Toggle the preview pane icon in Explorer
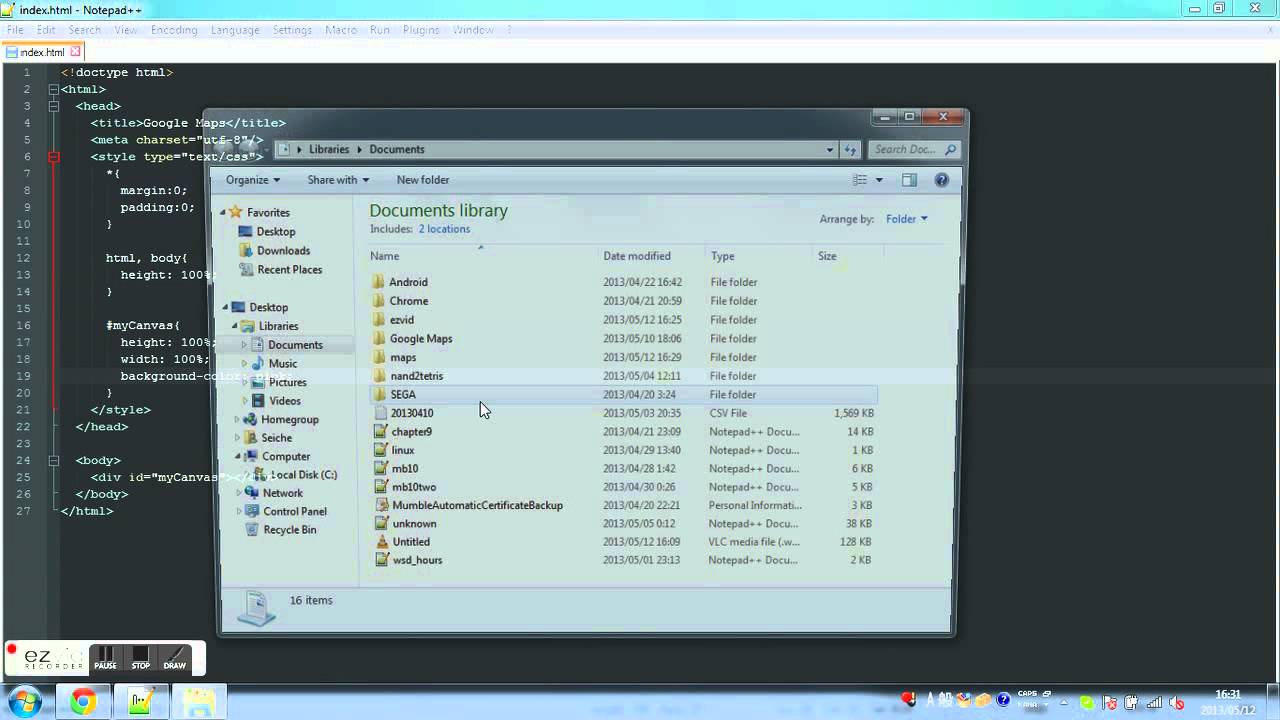 909,180
